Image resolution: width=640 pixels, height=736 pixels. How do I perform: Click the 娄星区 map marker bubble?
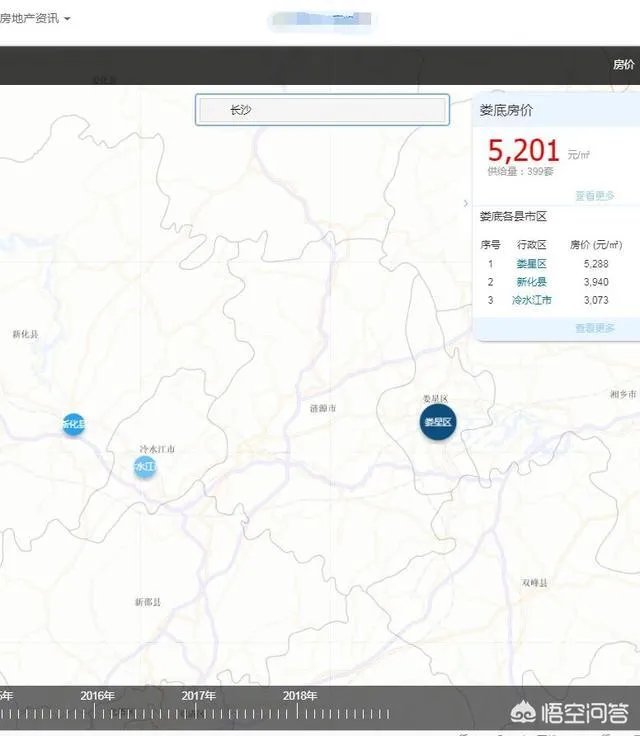[437, 422]
